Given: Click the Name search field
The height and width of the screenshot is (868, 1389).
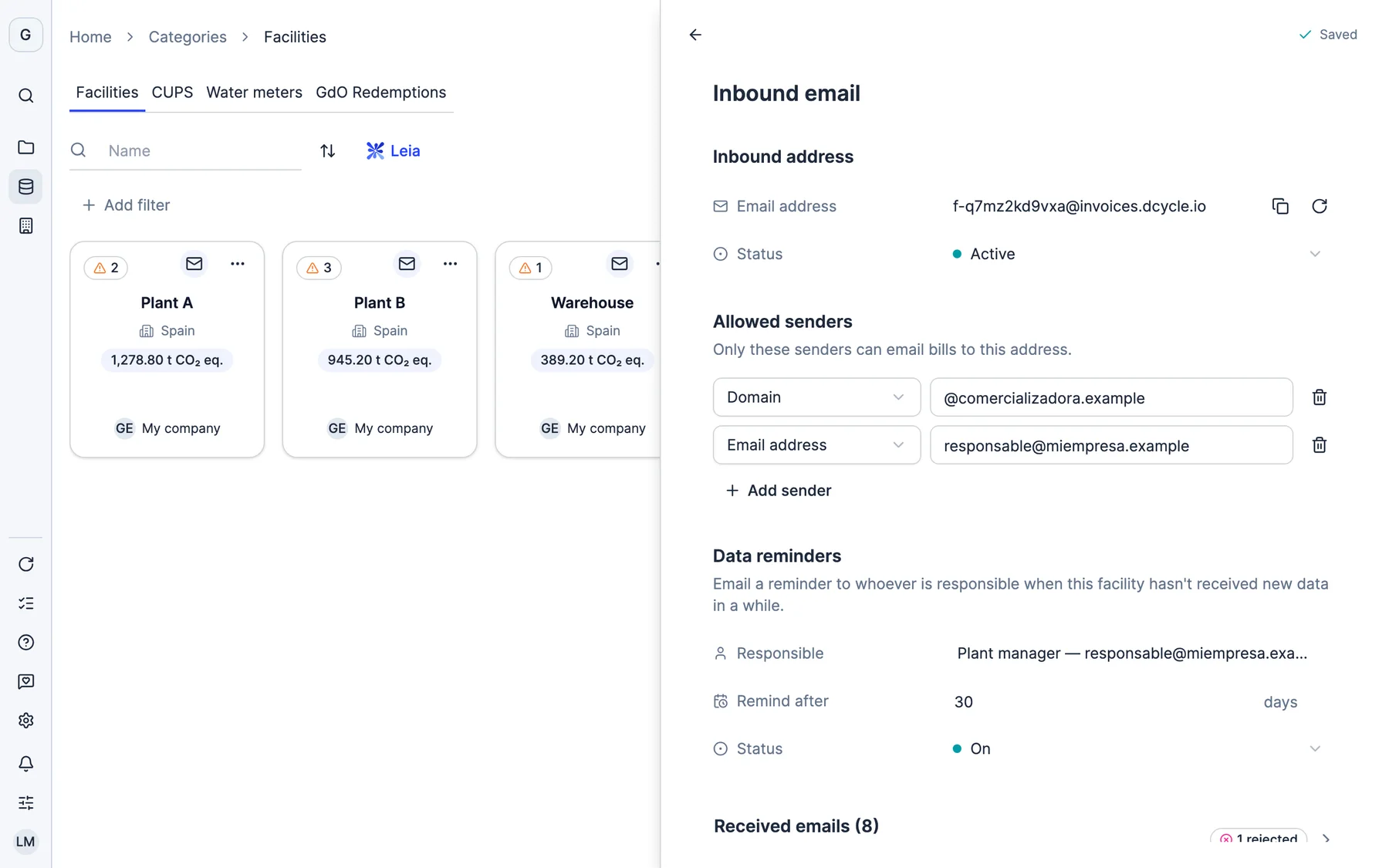Looking at the screenshot, I should click(185, 150).
